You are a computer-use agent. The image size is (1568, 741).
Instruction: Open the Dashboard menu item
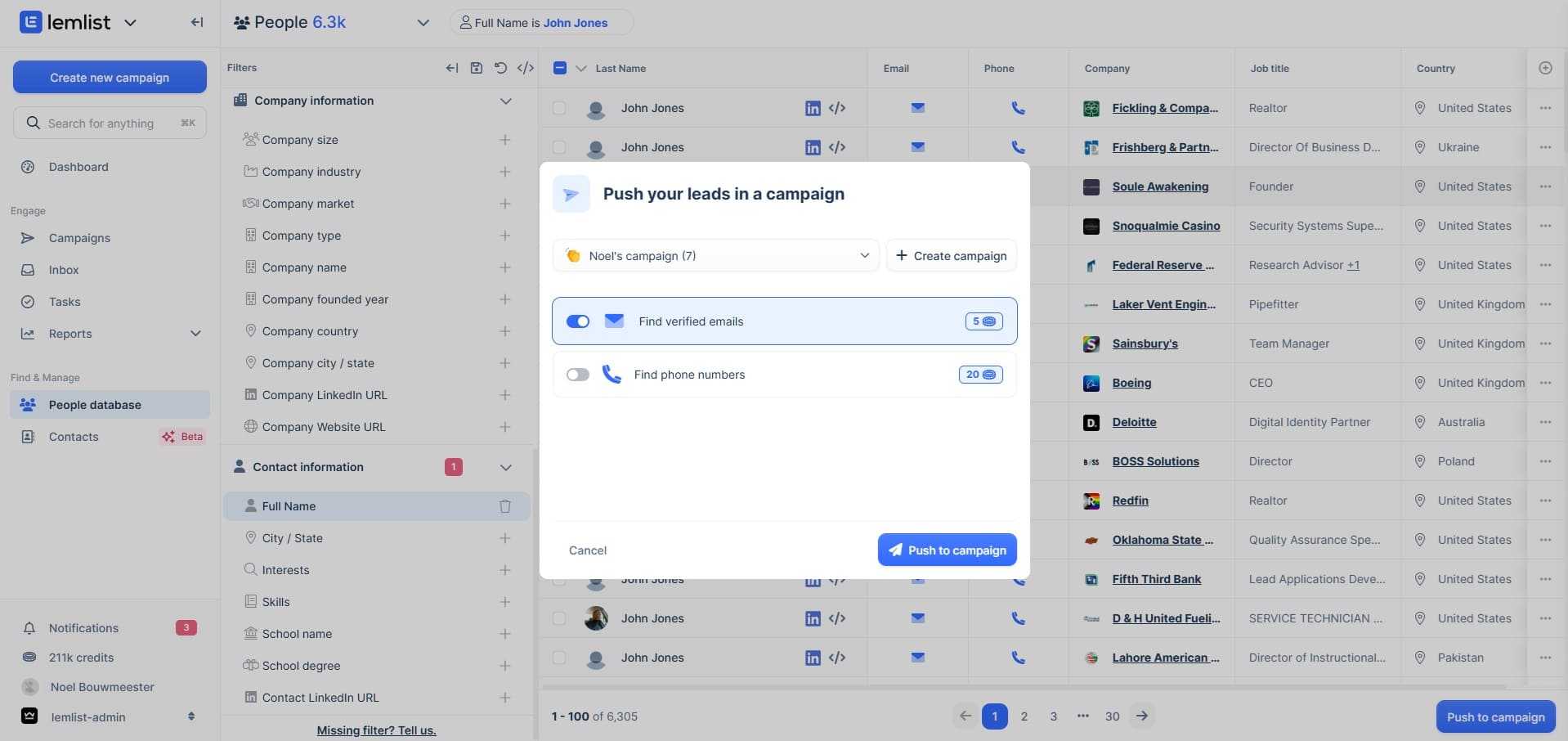[110, 167]
